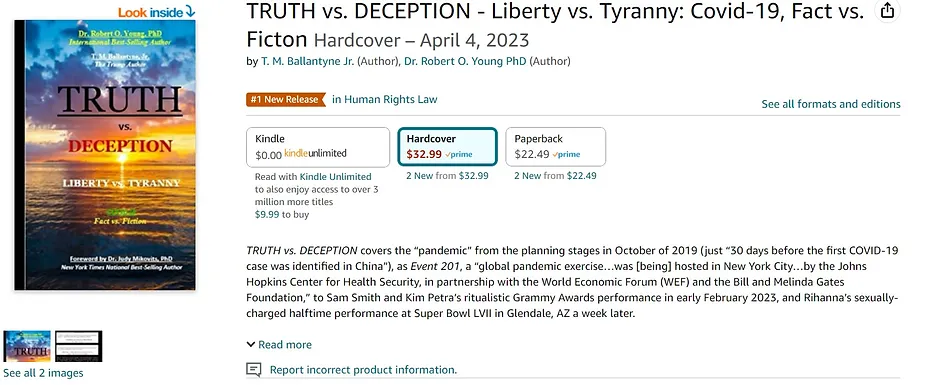Click 2 New from $22.49 offer

(x=555, y=176)
